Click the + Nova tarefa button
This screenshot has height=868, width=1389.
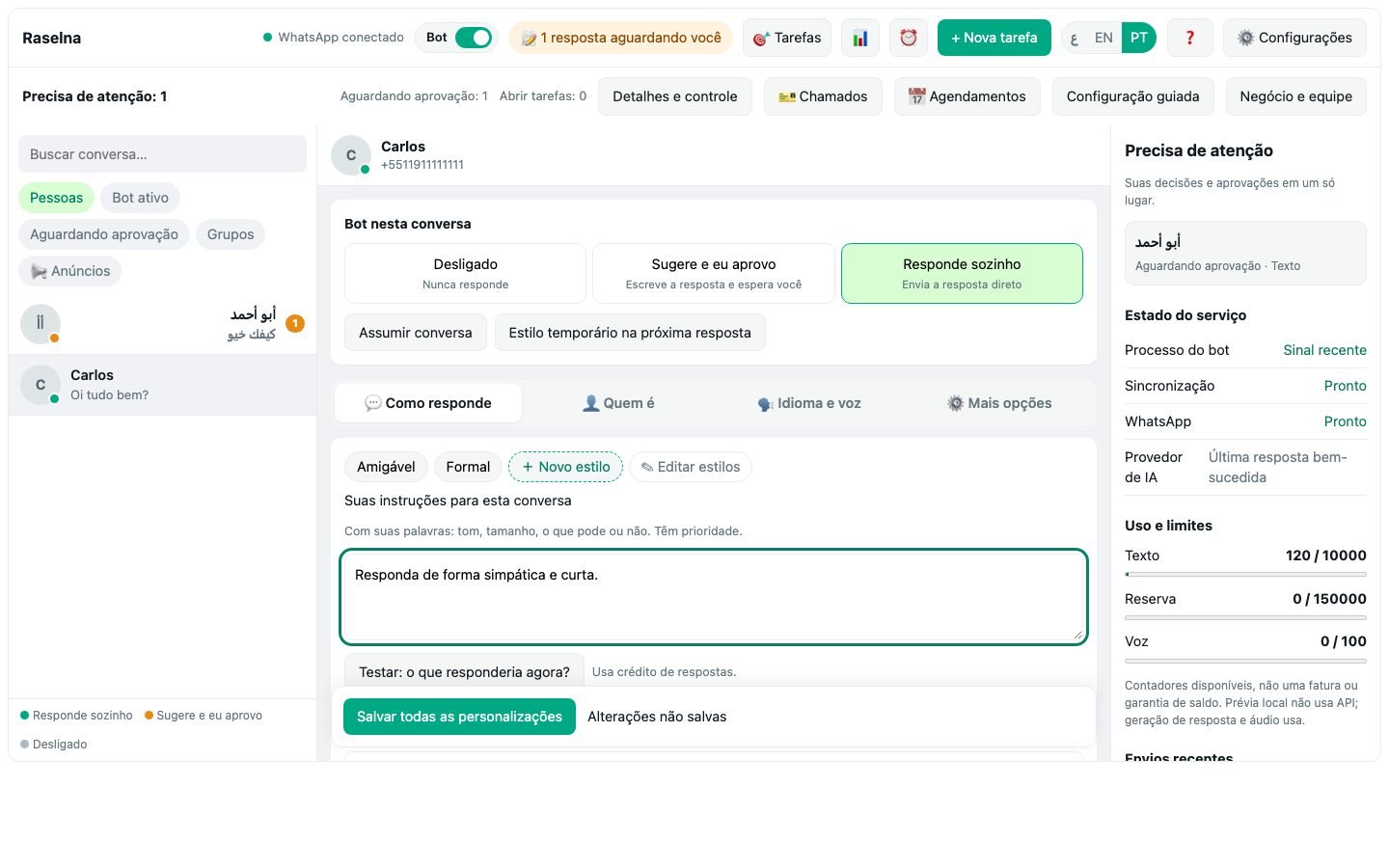coord(994,38)
